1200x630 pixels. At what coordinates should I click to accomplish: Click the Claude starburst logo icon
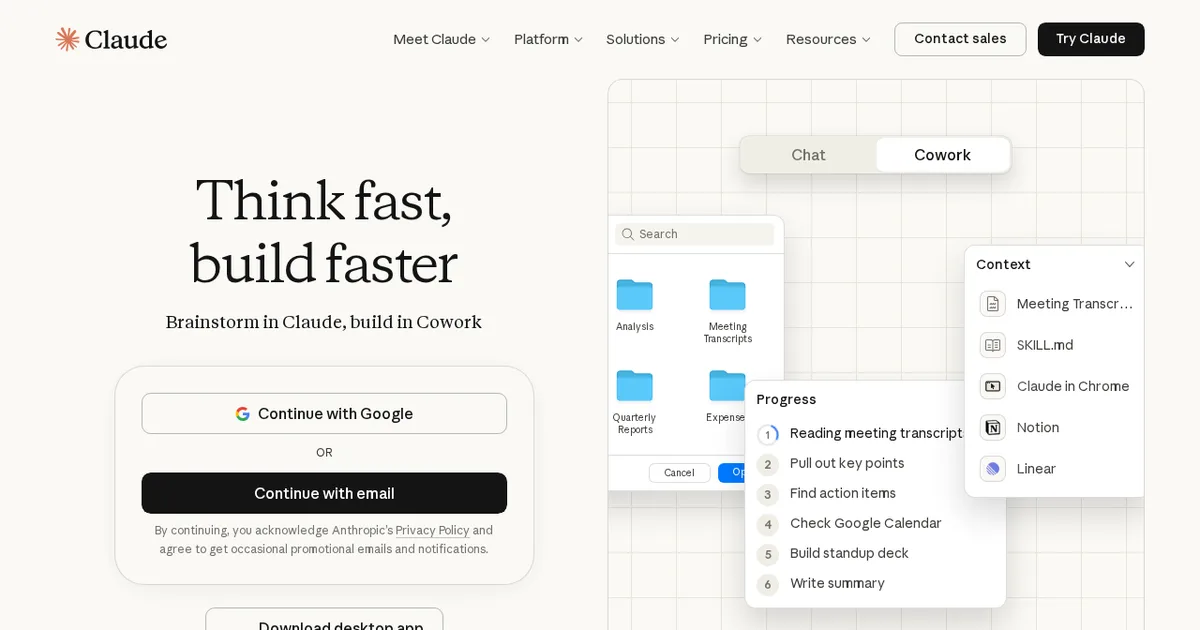pyautogui.click(x=67, y=39)
